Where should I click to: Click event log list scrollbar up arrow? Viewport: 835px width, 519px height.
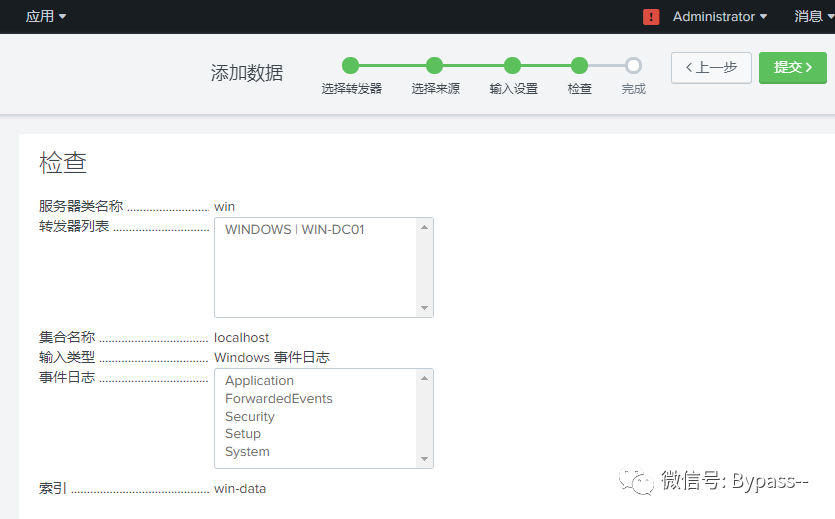coord(424,378)
